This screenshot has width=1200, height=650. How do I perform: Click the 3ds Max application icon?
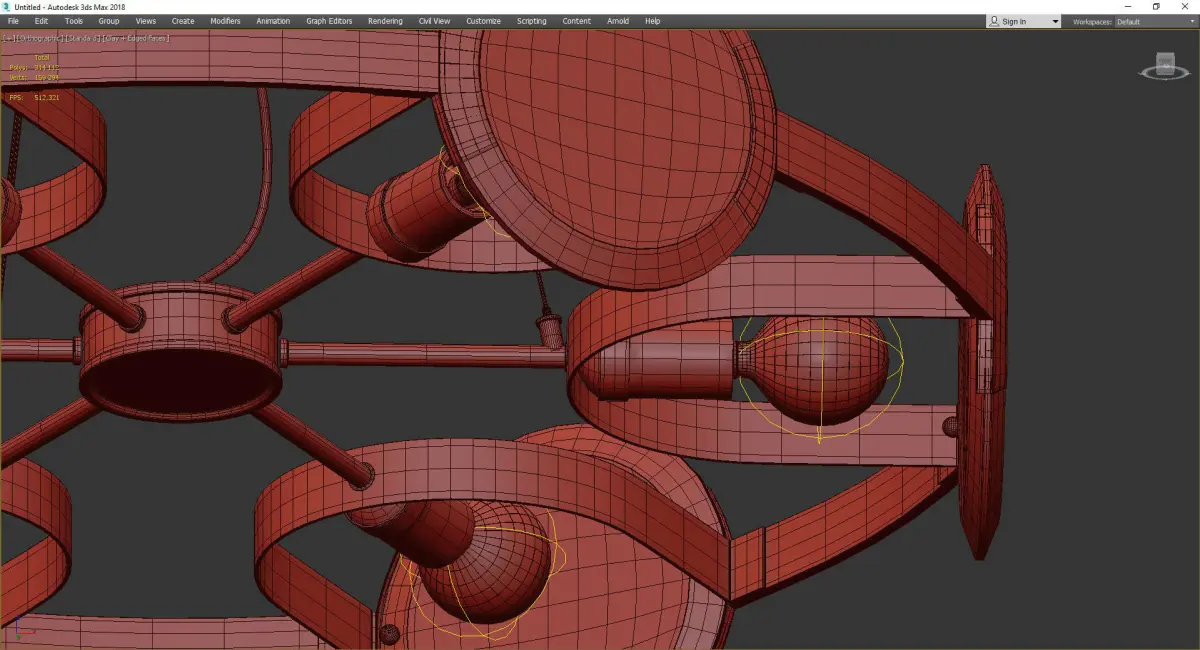(x=7, y=6)
